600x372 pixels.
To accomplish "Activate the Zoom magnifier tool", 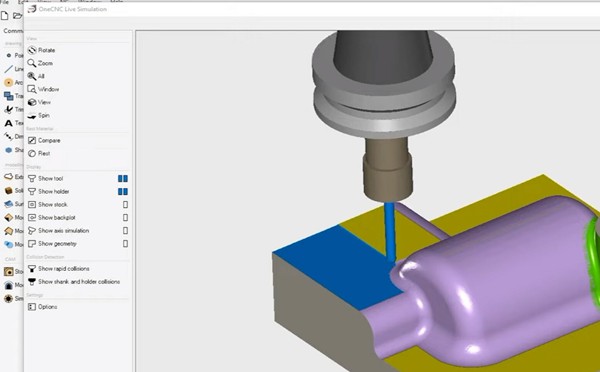I will point(40,63).
